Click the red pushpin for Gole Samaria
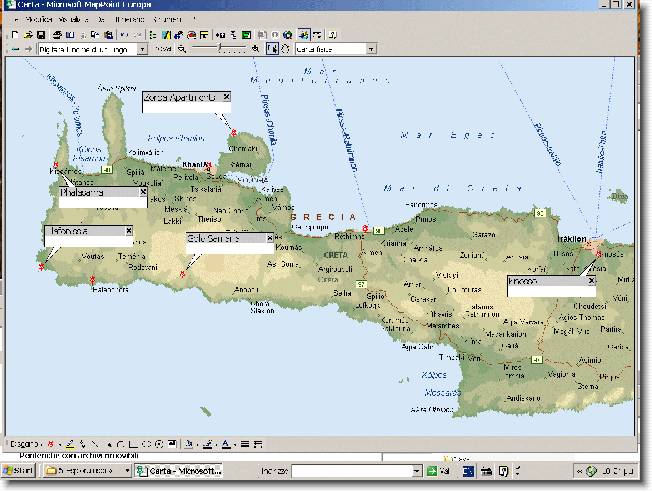This screenshot has height=492, width=652. [183, 274]
